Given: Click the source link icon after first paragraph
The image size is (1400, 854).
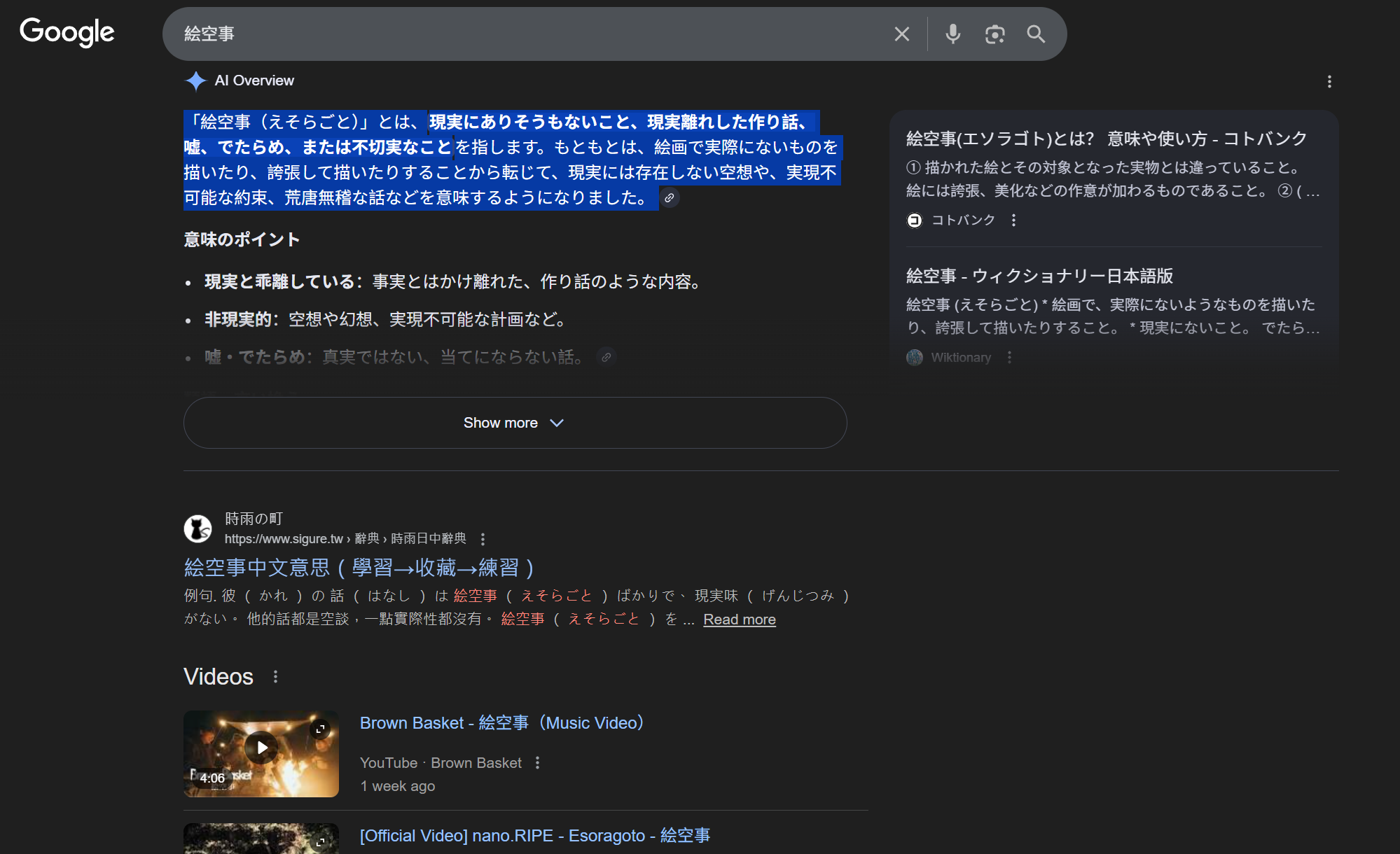Looking at the screenshot, I should 669,198.
